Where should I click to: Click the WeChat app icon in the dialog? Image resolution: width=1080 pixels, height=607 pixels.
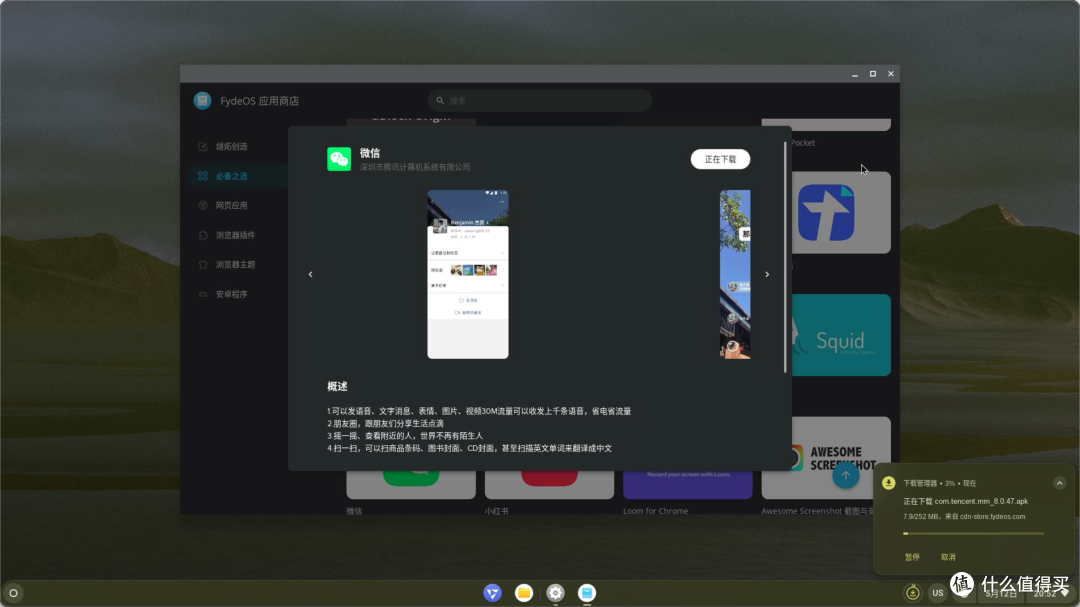339,159
